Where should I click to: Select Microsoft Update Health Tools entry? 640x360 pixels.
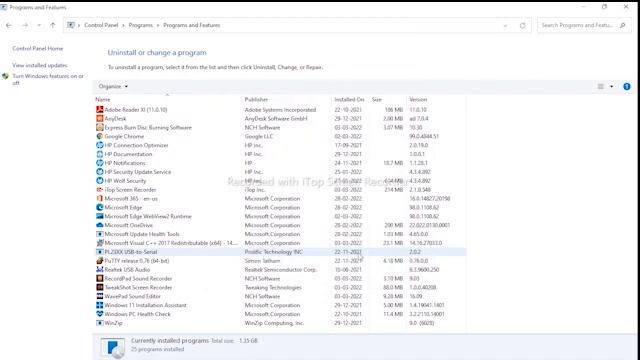click(142, 234)
